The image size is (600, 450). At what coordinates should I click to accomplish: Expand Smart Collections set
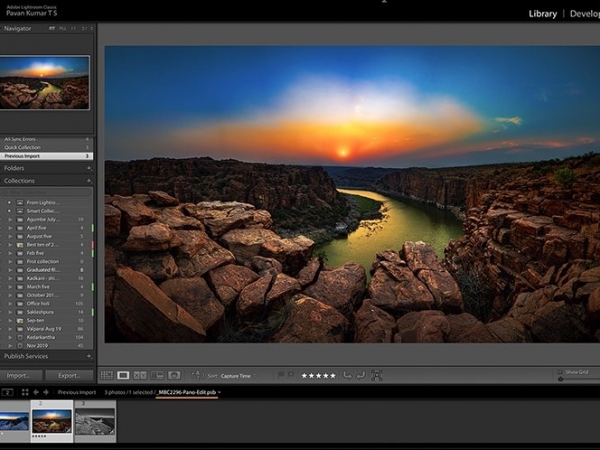point(9,211)
